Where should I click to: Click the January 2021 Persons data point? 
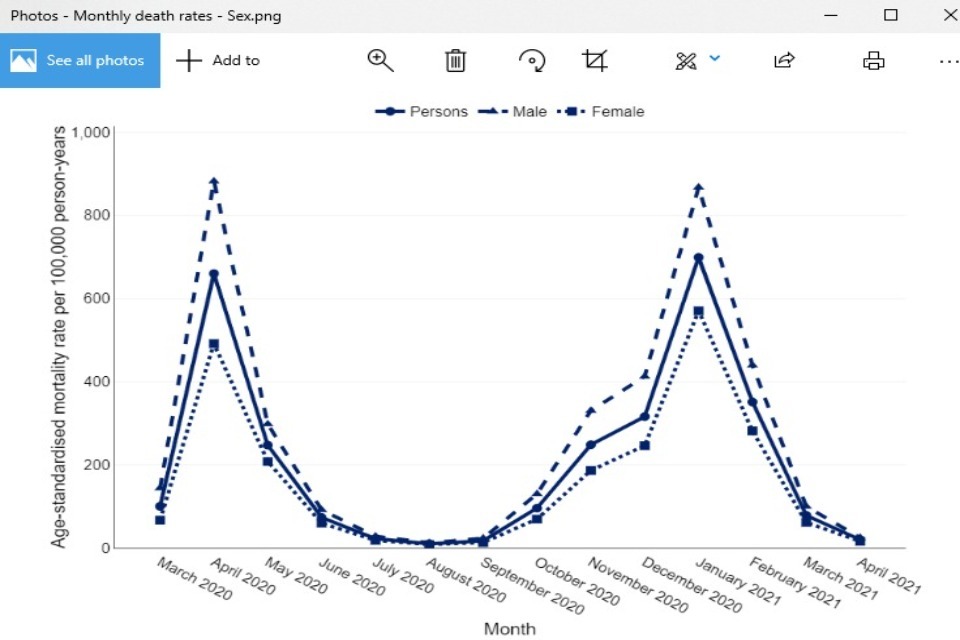click(698, 258)
